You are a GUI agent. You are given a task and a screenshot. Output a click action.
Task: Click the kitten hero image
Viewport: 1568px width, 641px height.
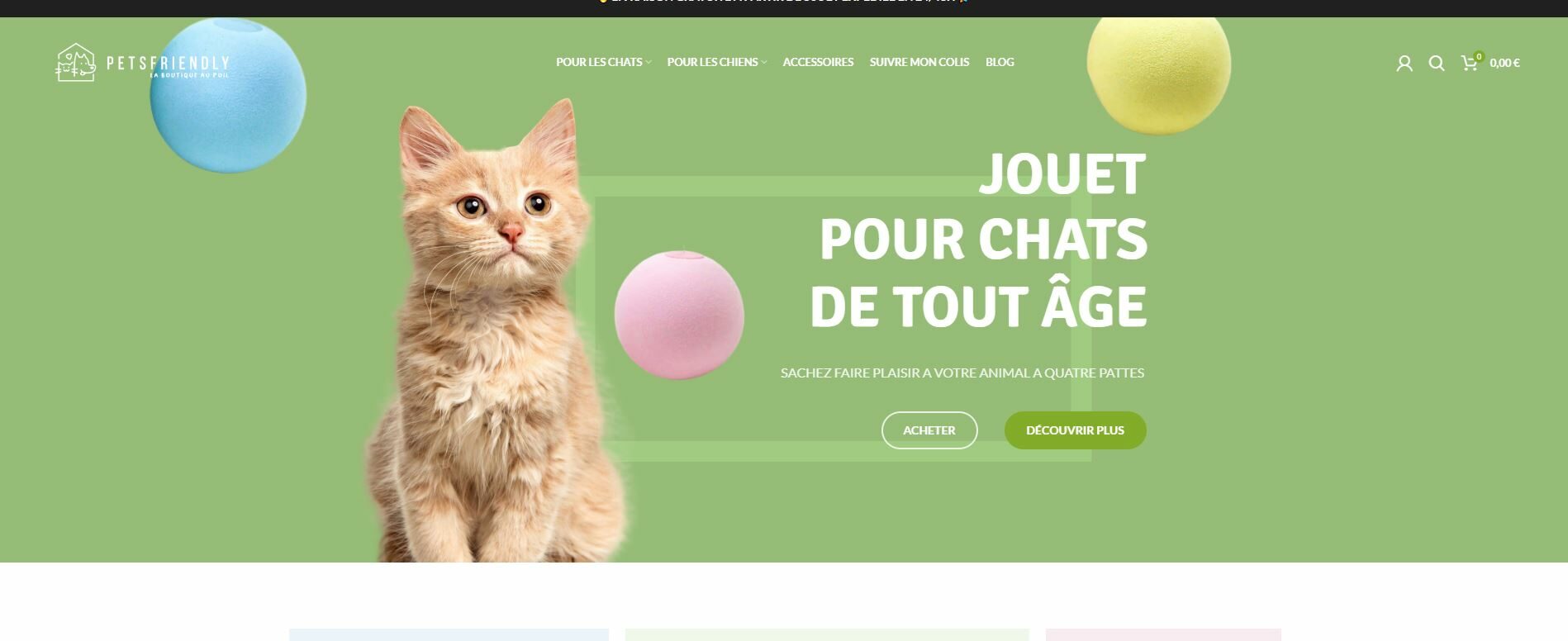[496, 330]
